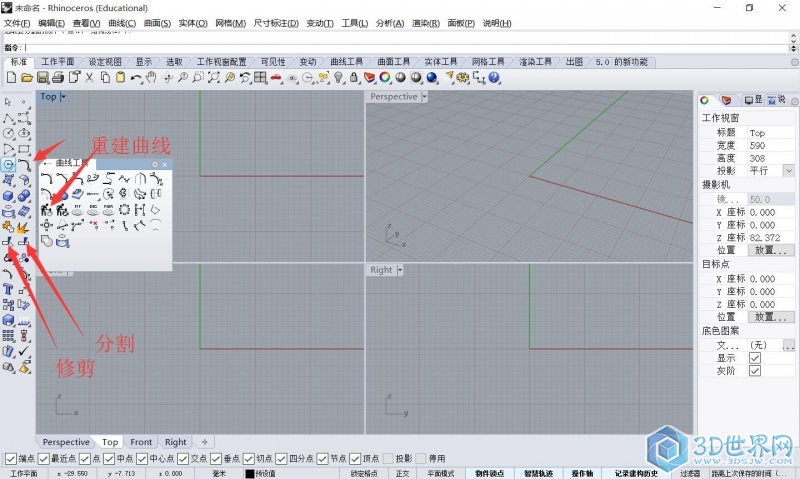Toggle the 四分点 osnap checkbox
The width and height of the screenshot is (800, 479).
coord(281,459)
